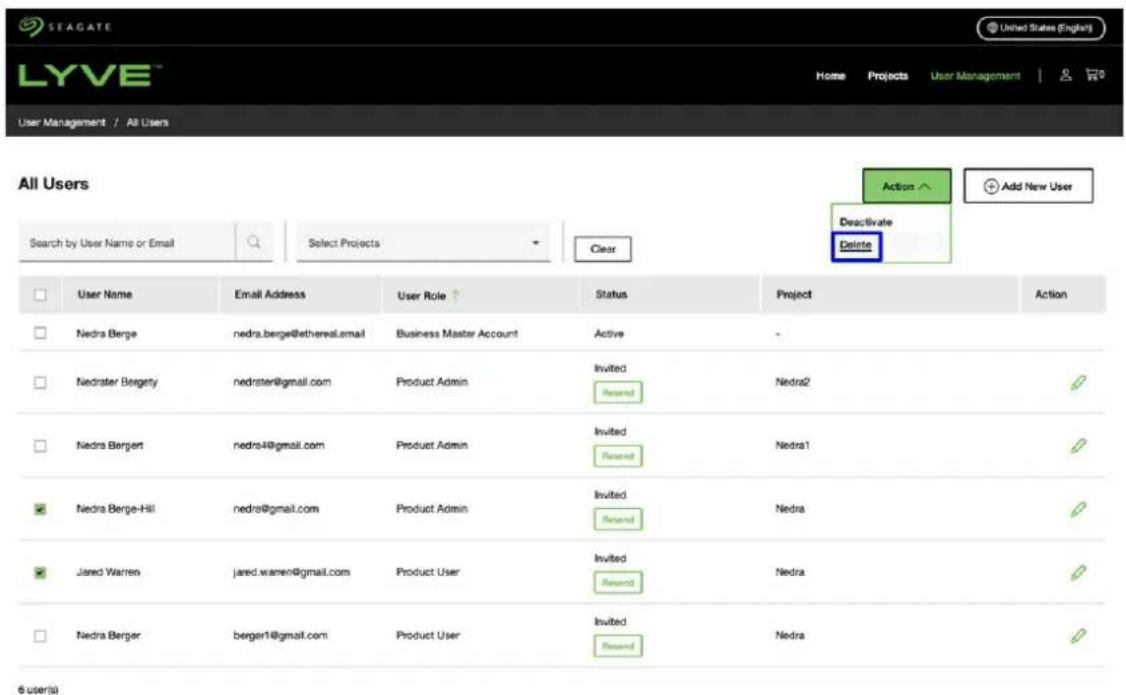Click the Seagate logo

click(65, 27)
